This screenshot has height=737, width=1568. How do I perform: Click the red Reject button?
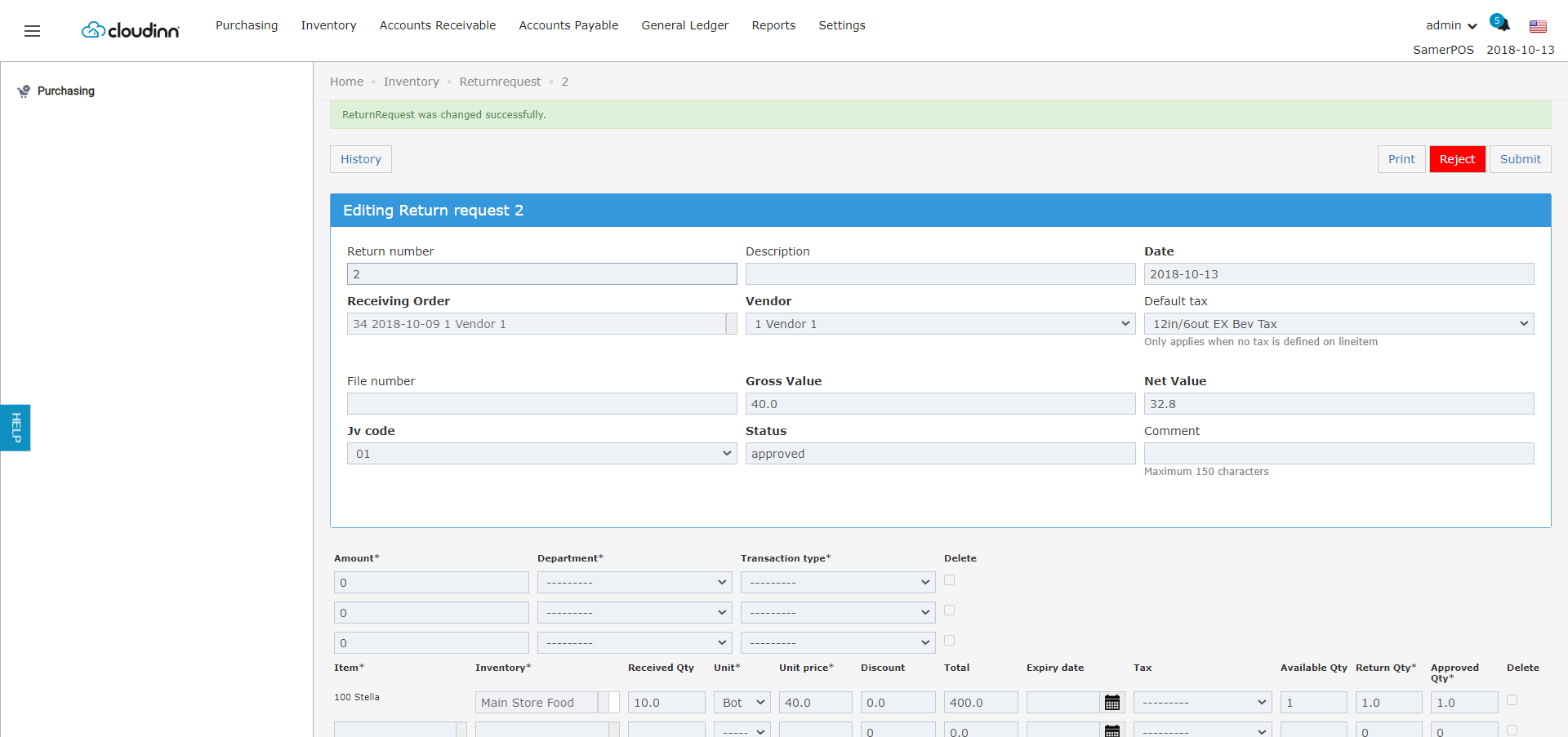click(1457, 159)
